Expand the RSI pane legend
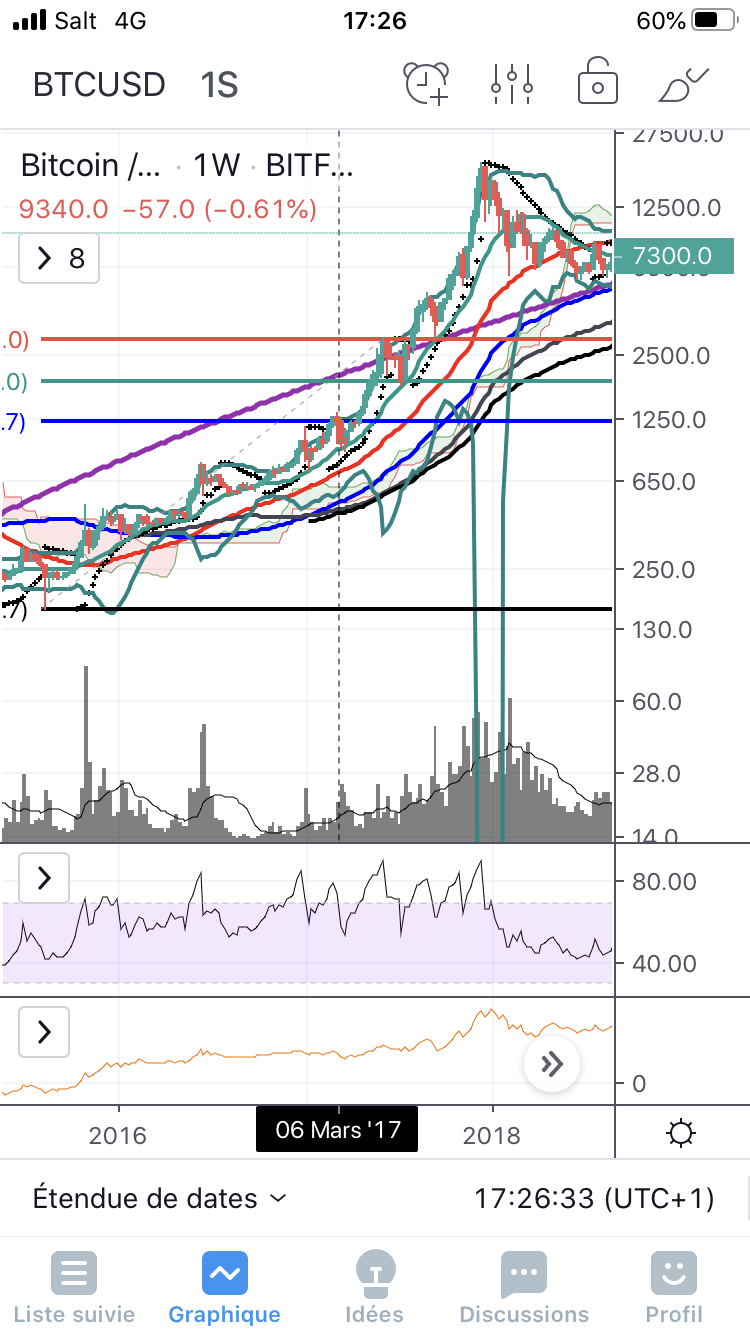This screenshot has height=1334, width=750. (44, 879)
